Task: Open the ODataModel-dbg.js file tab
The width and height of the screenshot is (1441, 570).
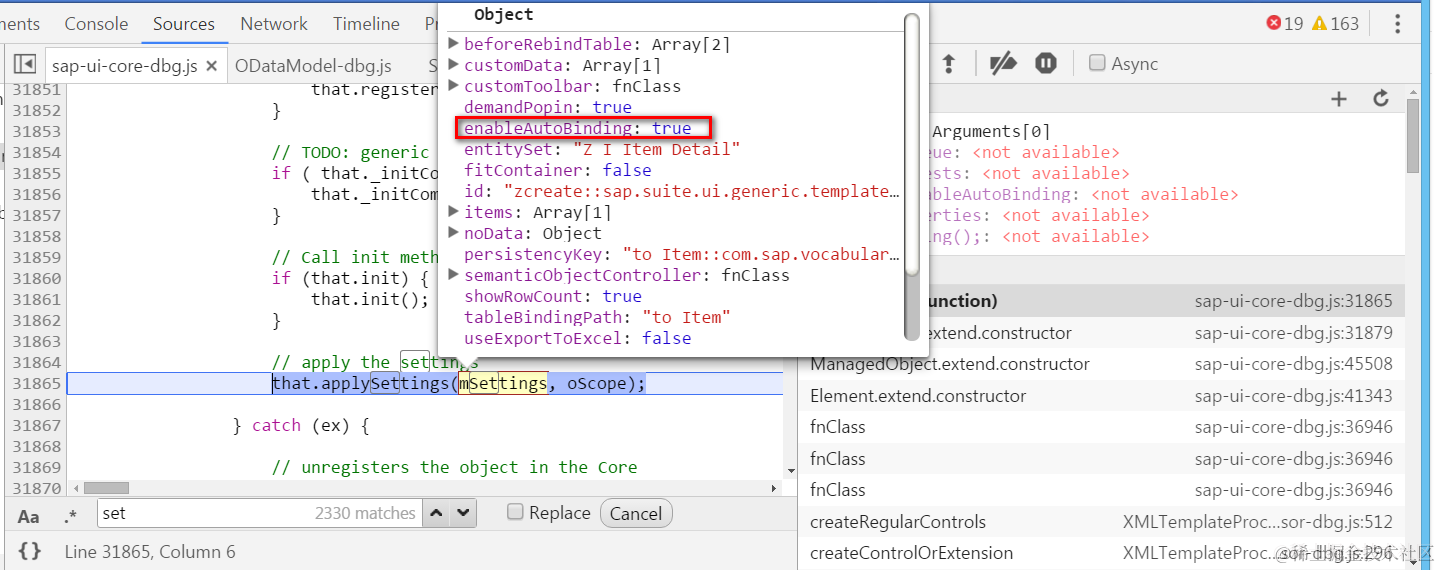Action: (x=313, y=66)
